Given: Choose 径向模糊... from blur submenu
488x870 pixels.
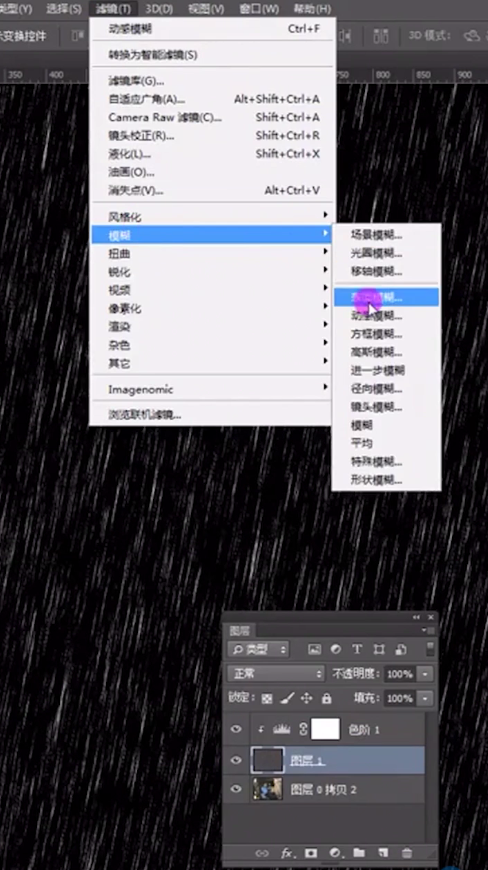Looking at the screenshot, I should click(387, 388).
